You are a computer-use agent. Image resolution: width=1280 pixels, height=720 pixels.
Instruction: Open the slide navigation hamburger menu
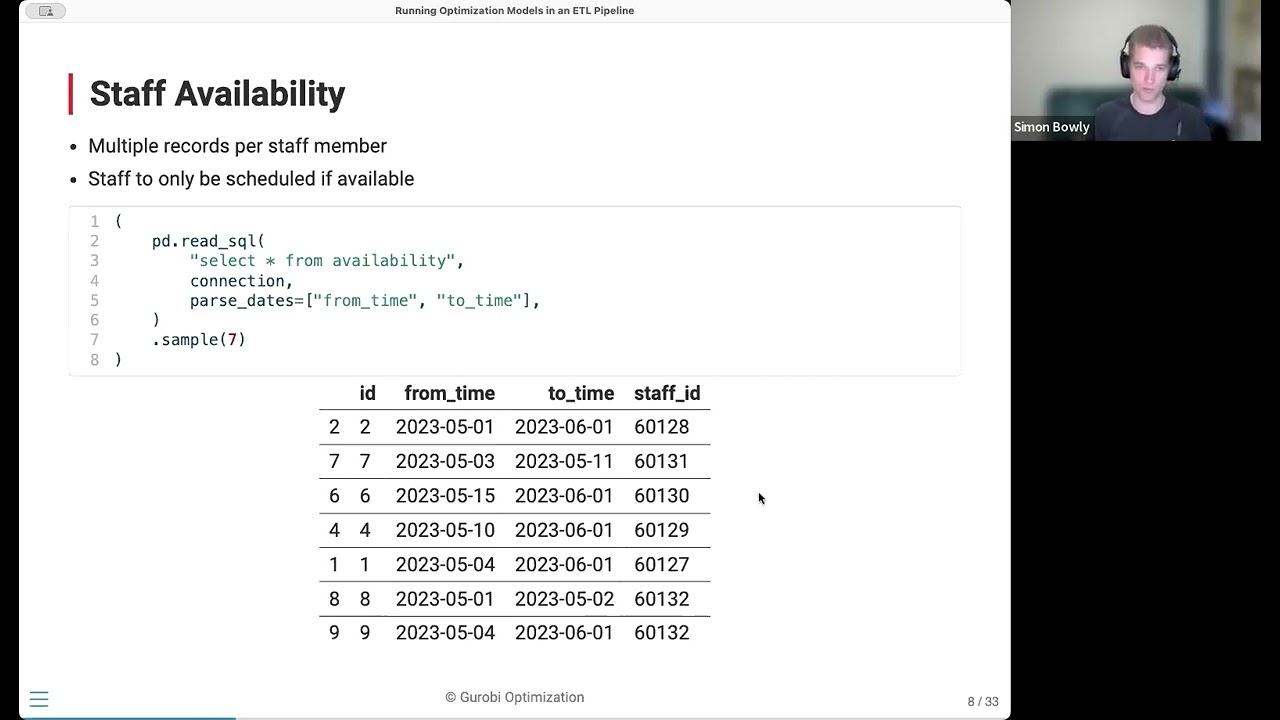[x=39, y=699]
